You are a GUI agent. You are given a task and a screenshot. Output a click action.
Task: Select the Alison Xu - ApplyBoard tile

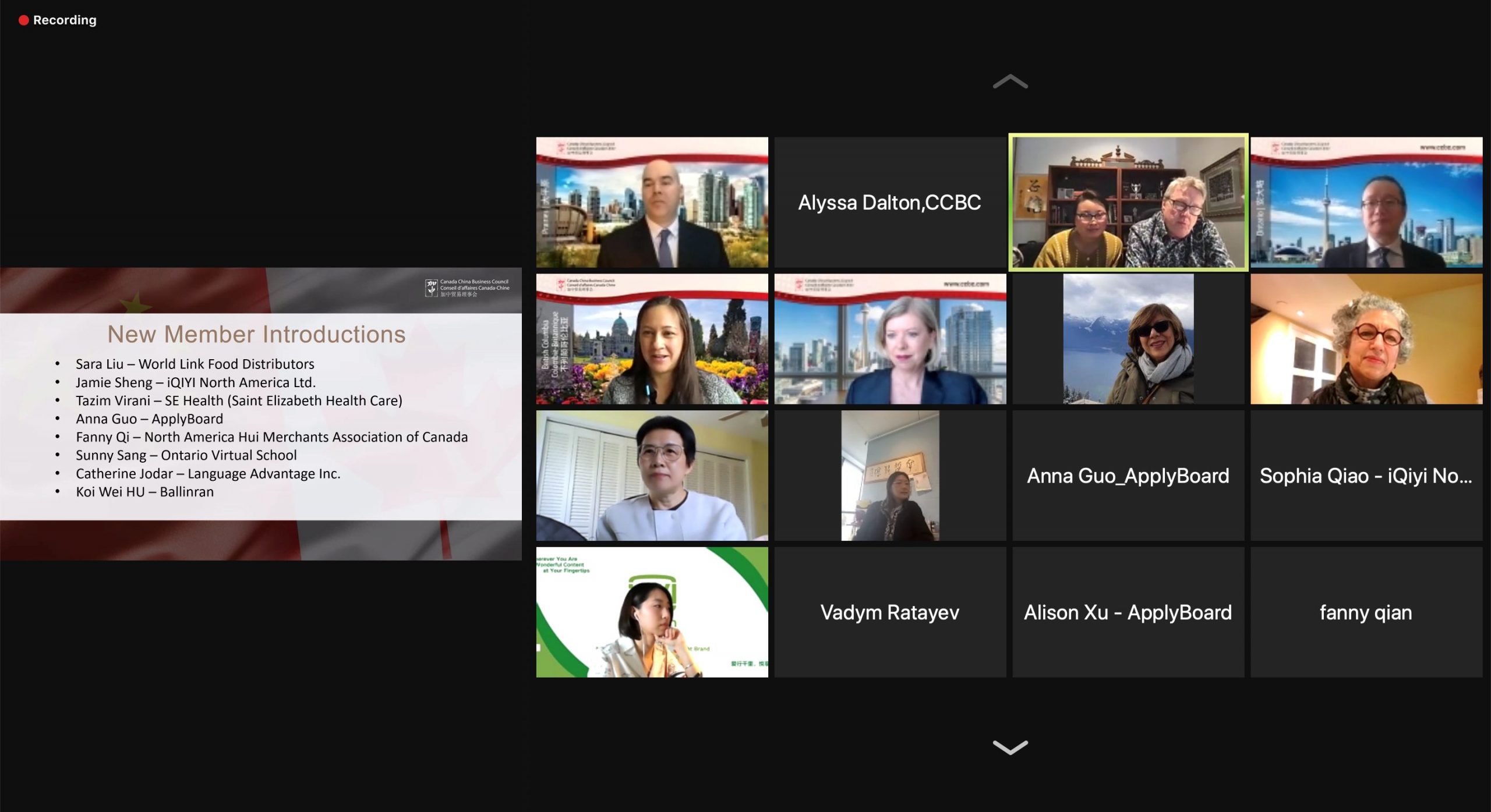coord(1128,612)
